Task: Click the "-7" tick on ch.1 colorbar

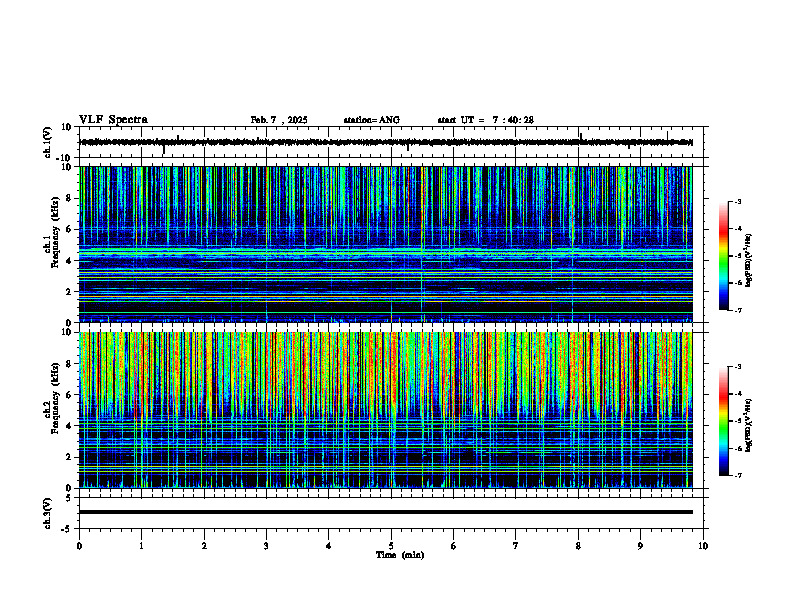Action: (x=738, y=310)
